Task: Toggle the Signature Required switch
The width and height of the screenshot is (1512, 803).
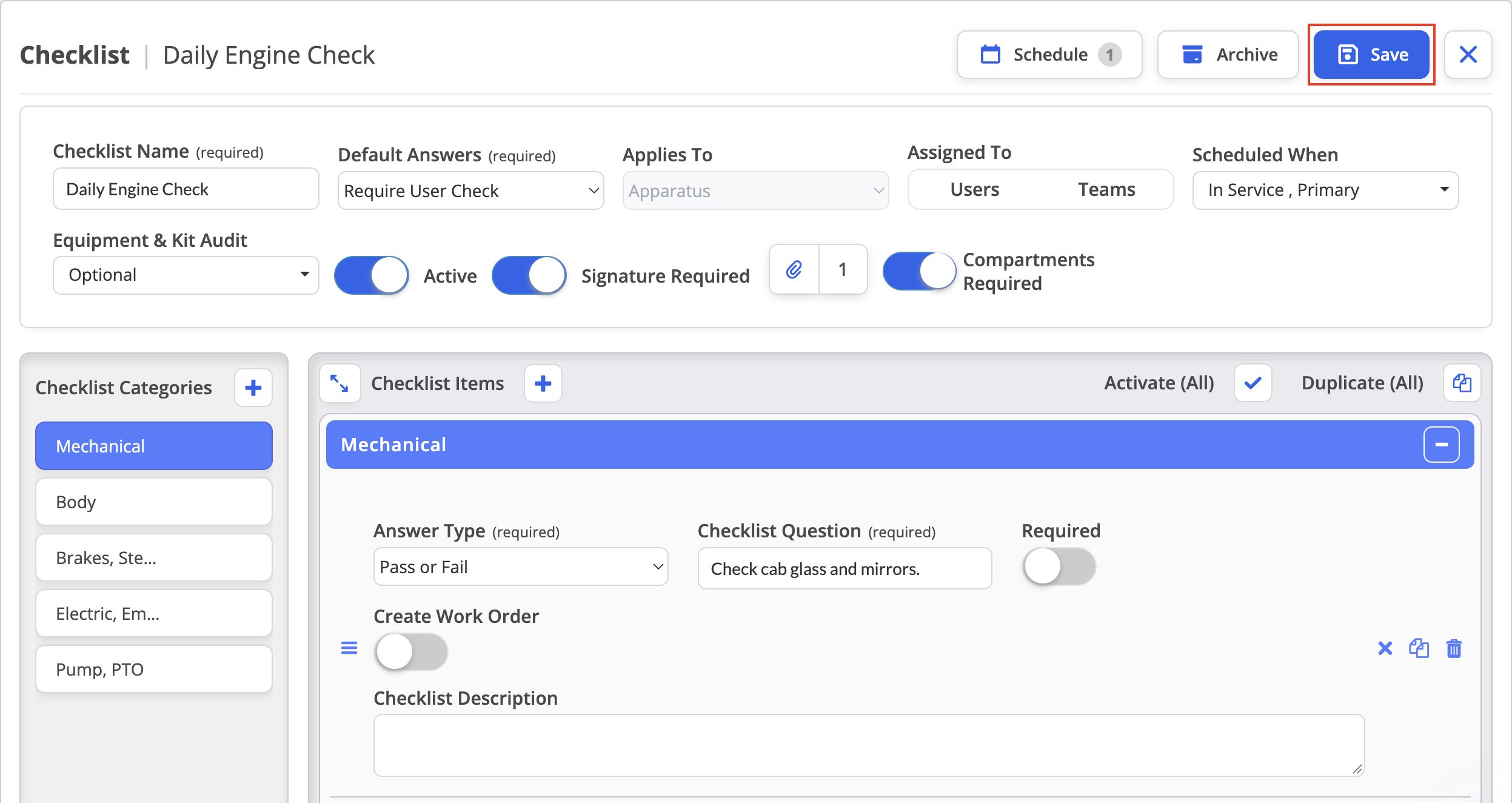Action: click(x=529, y=275)
